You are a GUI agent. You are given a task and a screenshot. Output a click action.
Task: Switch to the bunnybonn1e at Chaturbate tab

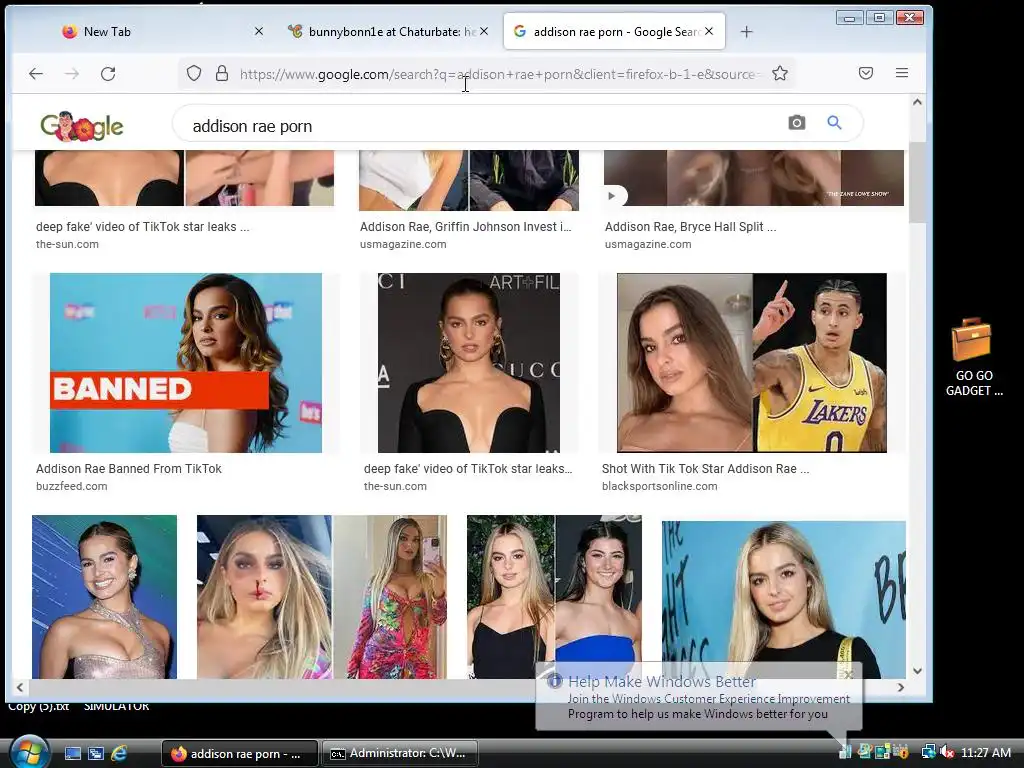coord(389,31)
